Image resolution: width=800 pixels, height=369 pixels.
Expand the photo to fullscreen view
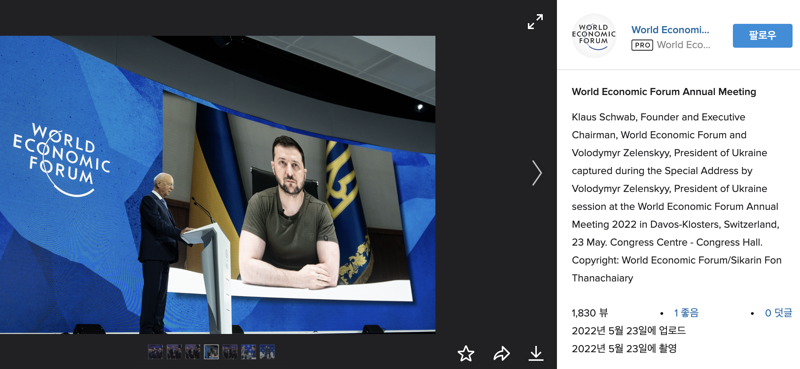[535, 21]
